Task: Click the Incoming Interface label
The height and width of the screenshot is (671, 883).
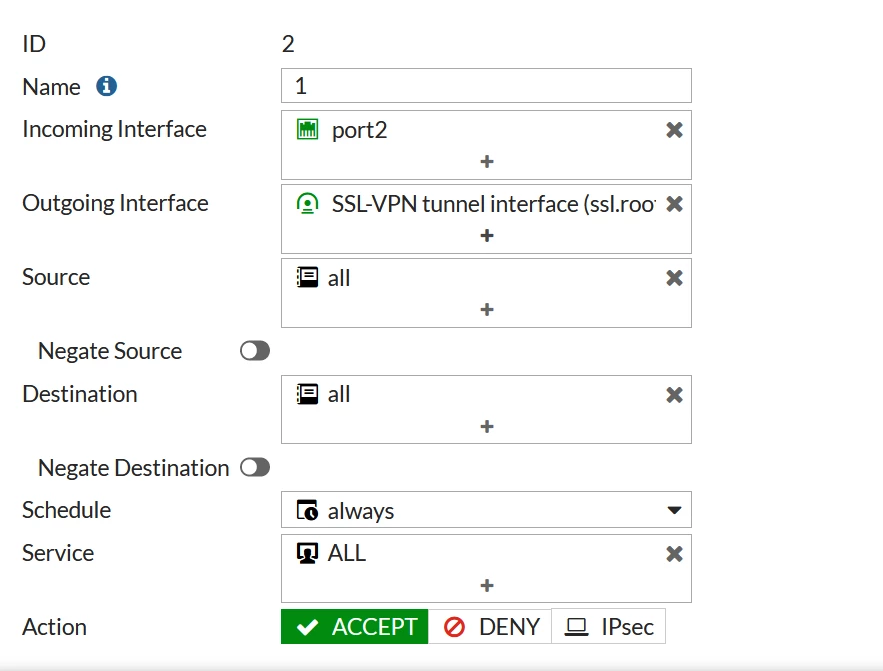Action: click(115, 129)
